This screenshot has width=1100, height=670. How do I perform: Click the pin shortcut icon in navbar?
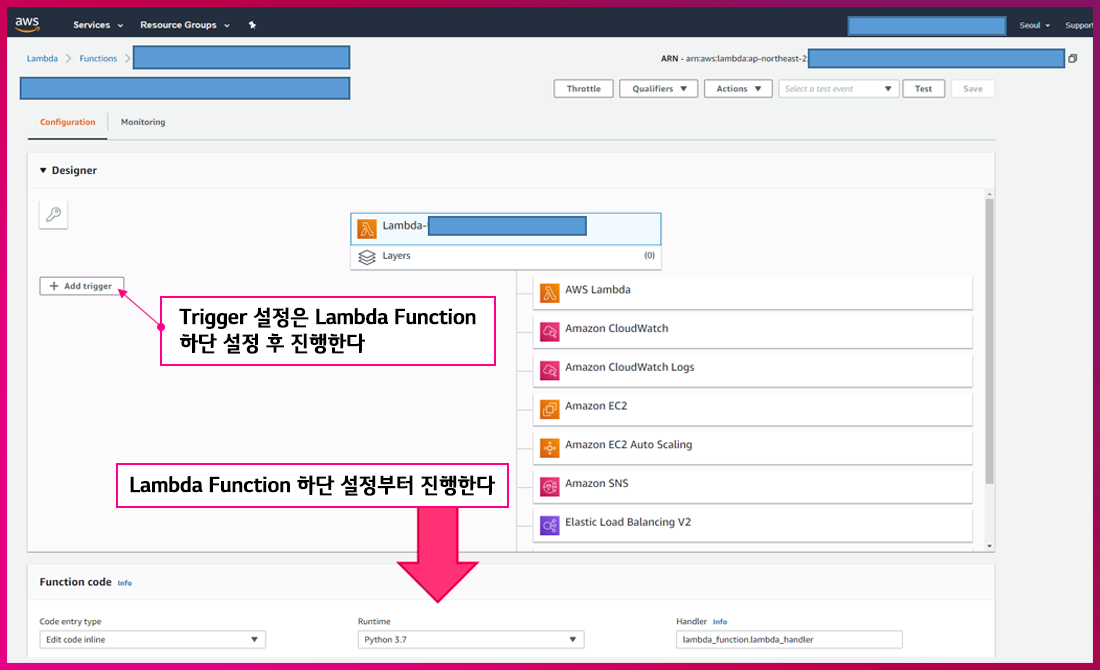pyautogui.click(x=252, y=25)
